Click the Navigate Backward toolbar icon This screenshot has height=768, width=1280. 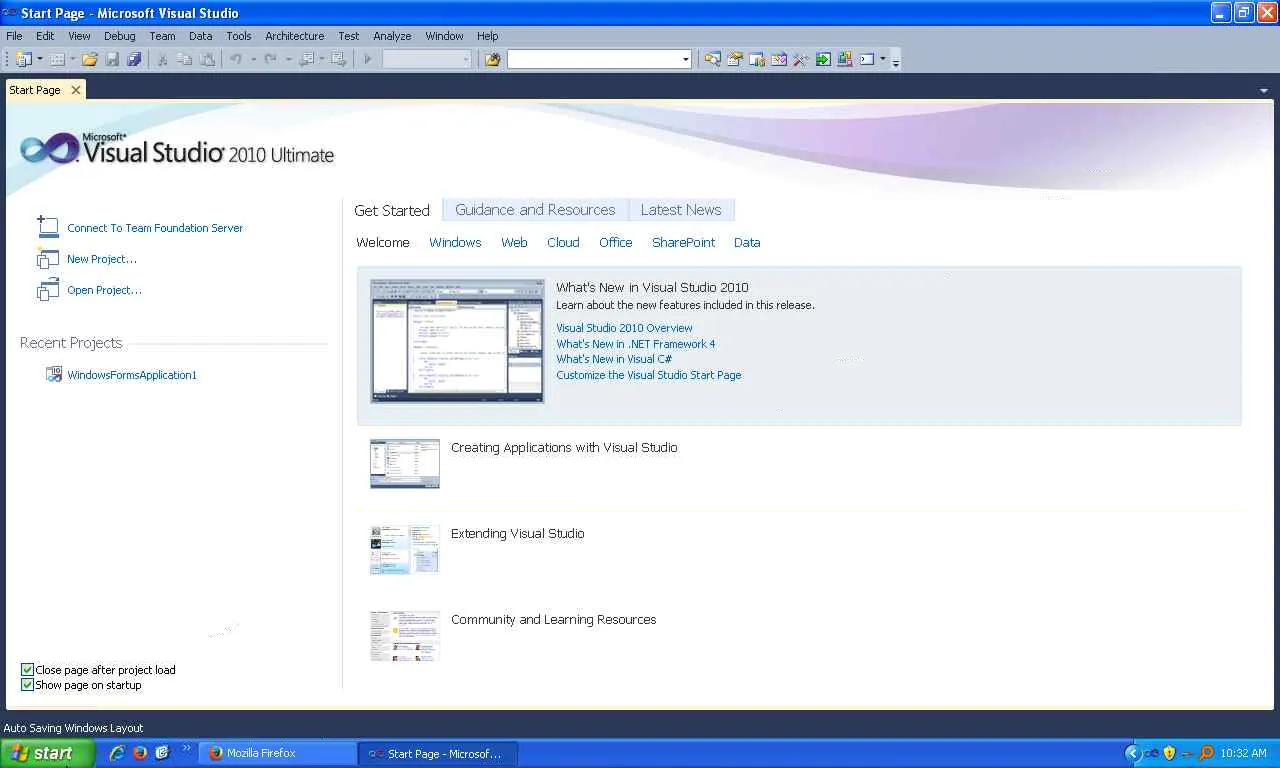coord(306,60)
